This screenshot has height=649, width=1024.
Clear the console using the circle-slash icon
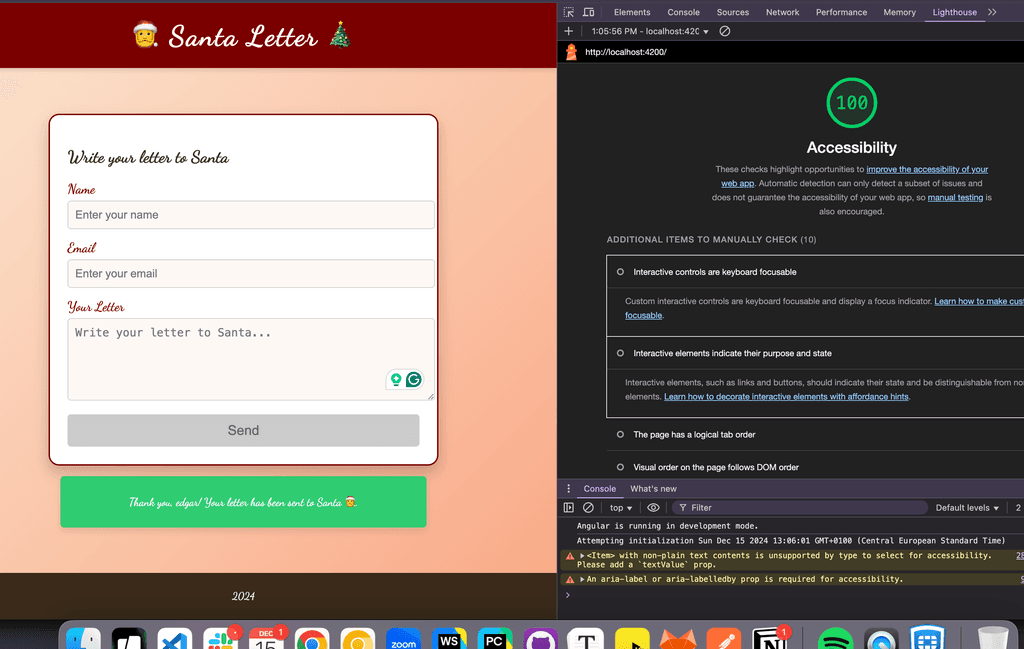(x=588, y=508)
